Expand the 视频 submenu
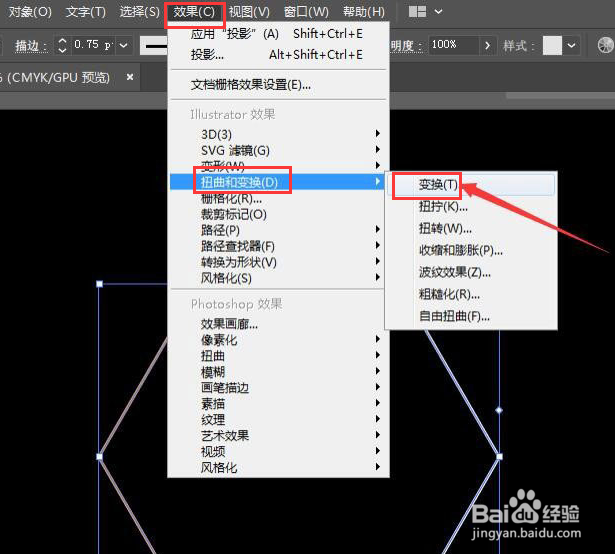The width and height of the screenshot is (615, 554). 277,452
